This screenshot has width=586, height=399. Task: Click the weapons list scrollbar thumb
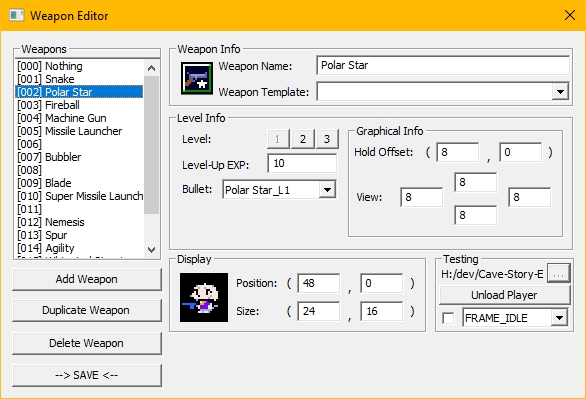151,145
